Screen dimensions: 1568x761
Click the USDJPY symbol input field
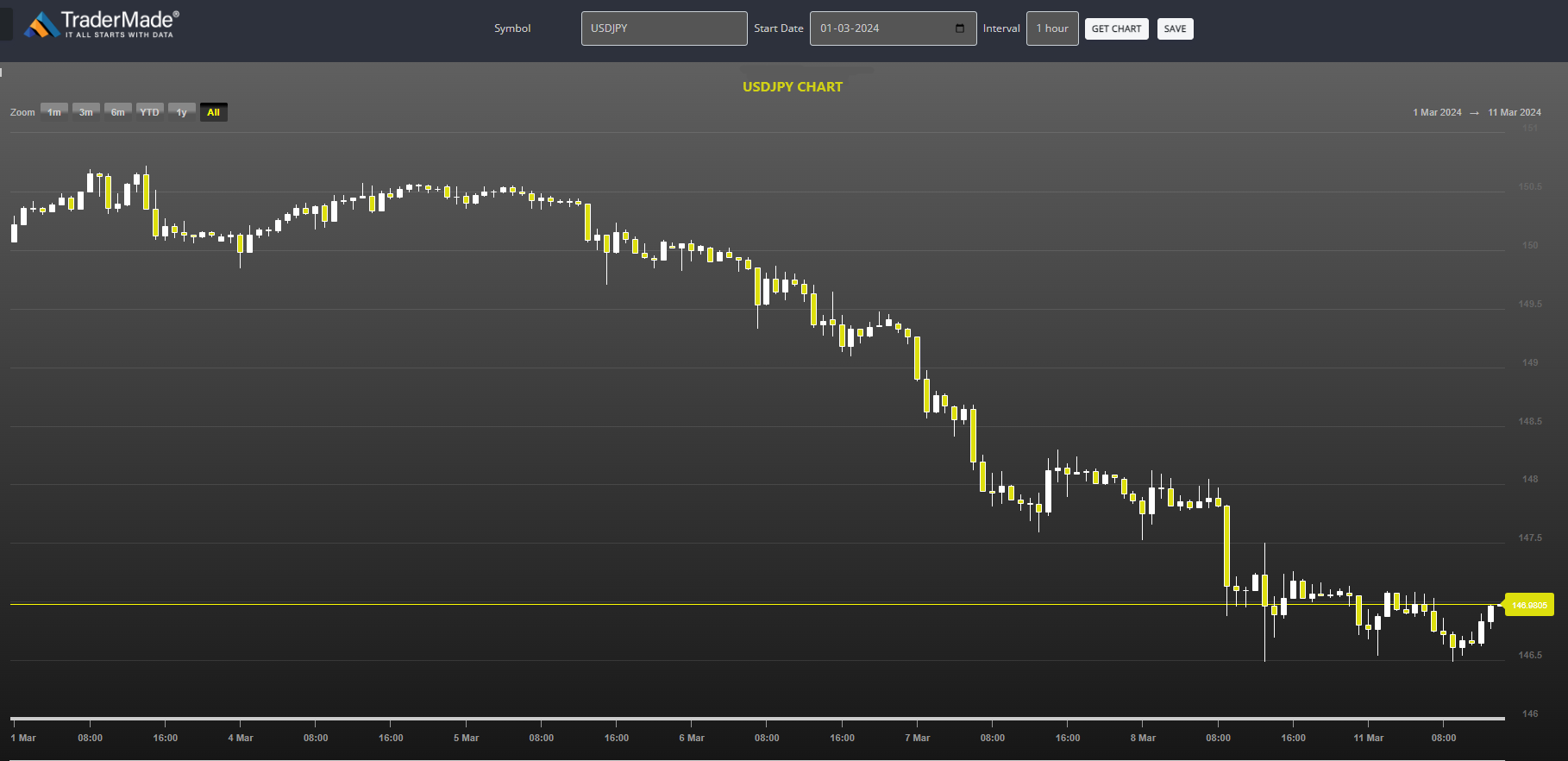tap(664, 28)
